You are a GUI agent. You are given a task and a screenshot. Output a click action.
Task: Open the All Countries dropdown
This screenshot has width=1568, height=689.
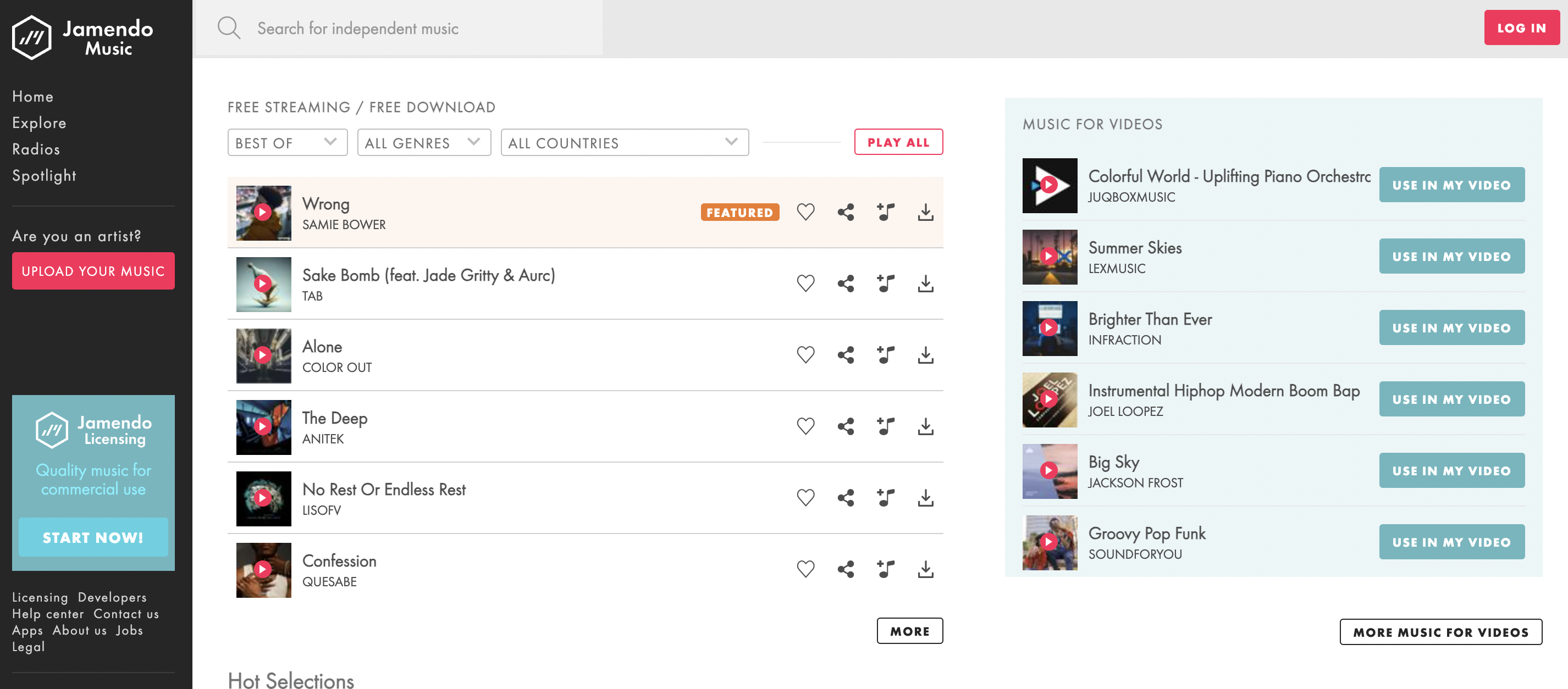pyautogui.click(x=624, y=143)
